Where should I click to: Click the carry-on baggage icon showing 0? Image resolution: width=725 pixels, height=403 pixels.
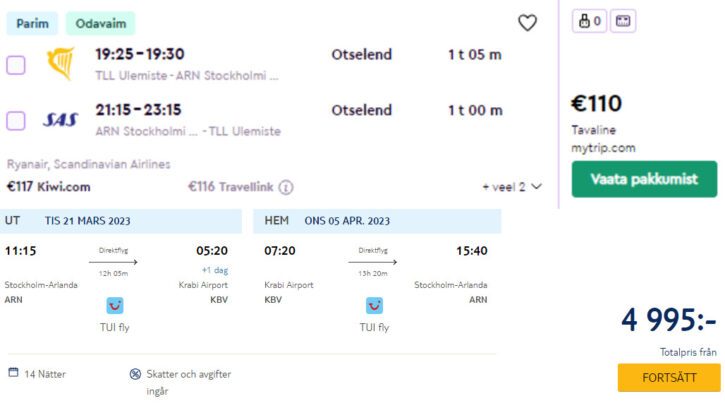click(589, 21)
